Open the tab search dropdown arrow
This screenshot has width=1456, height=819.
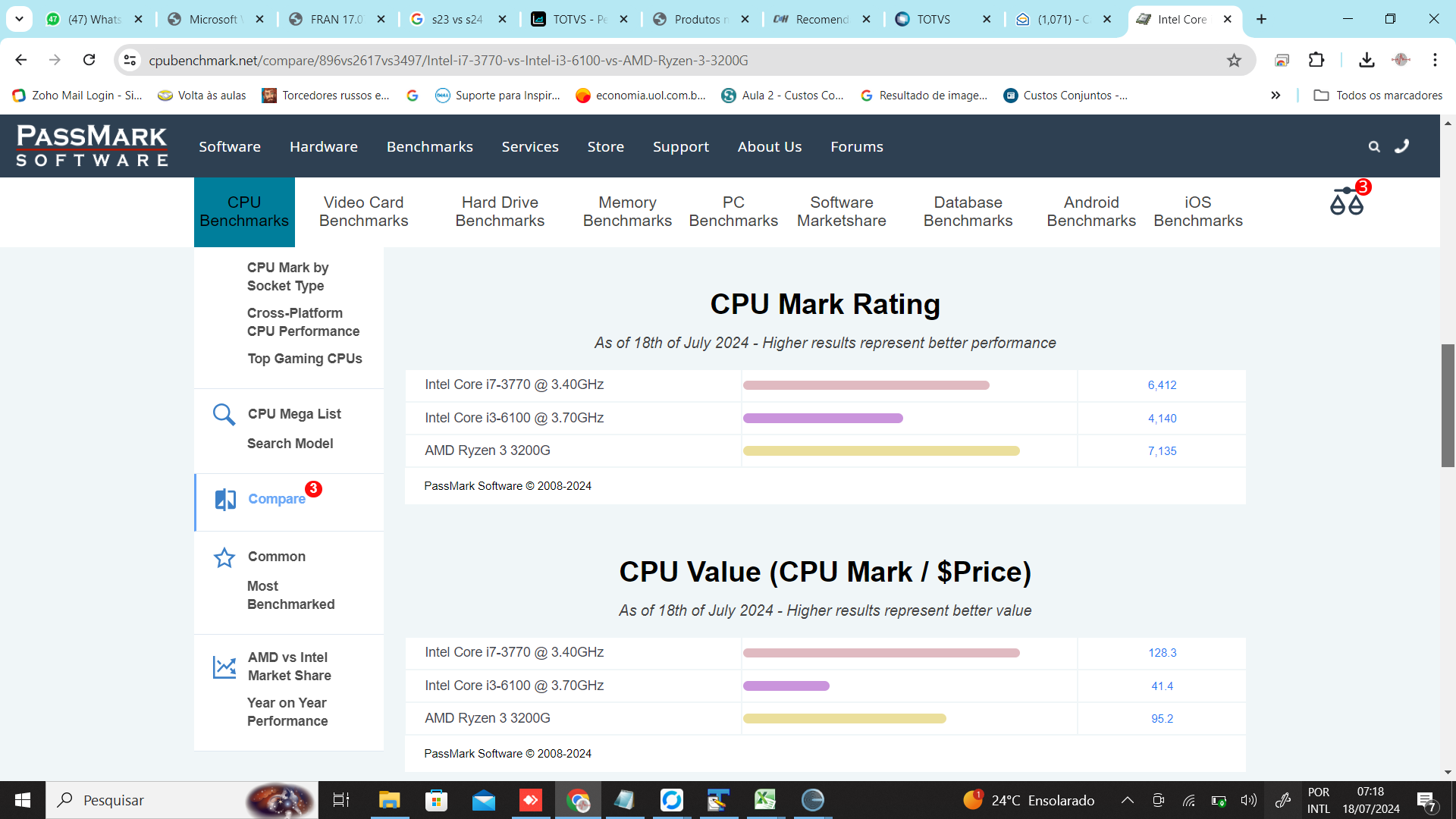(x=19, y=19)
